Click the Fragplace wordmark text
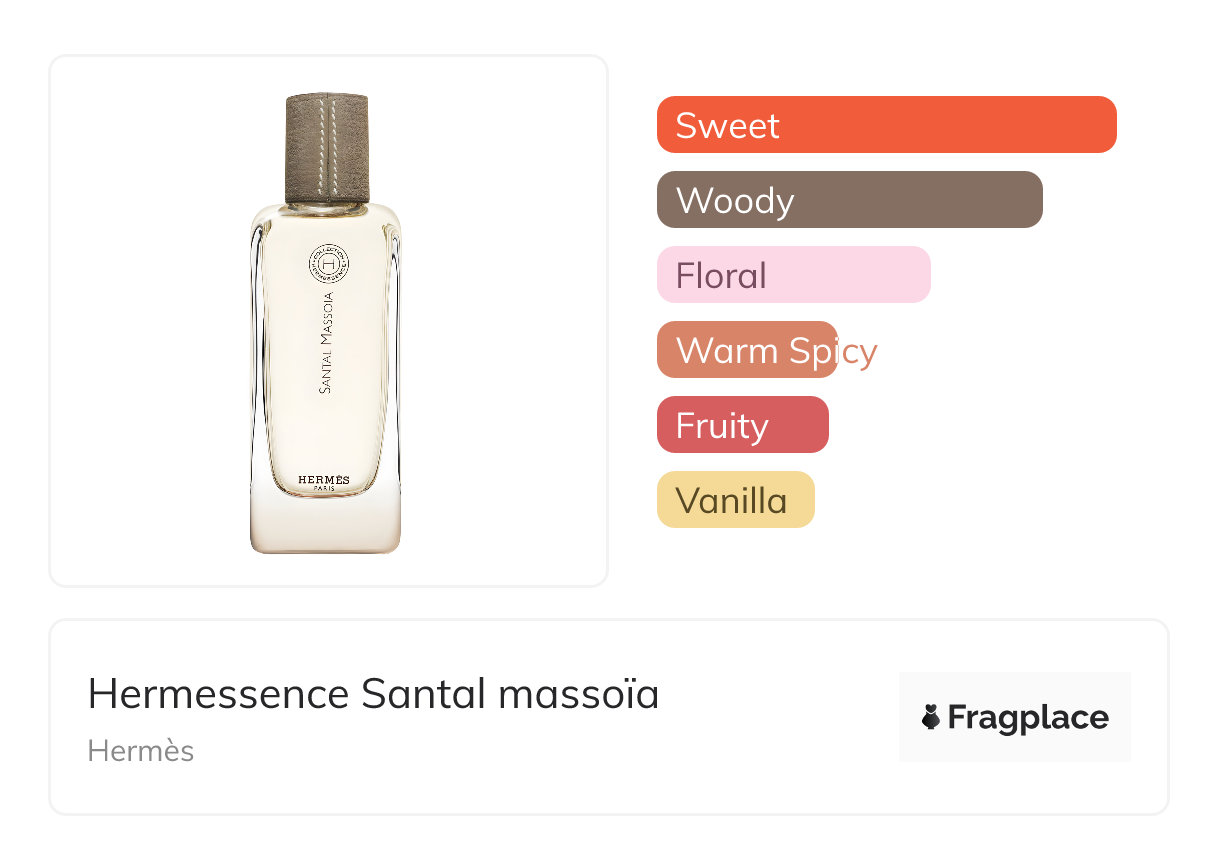Image resolution: width=1218 pixels, height=864 pixels. tap(1028, 717)
